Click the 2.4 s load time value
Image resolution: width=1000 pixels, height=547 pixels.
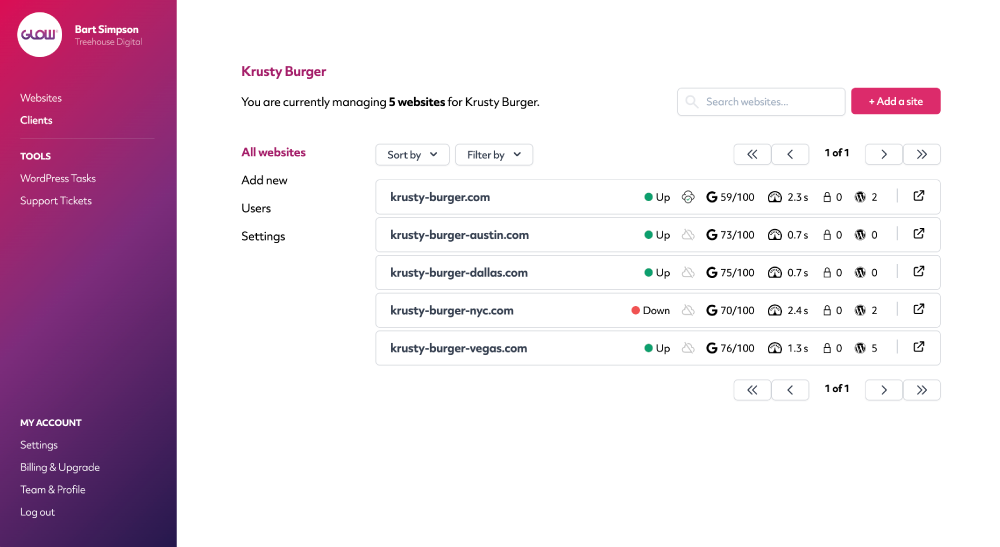point(798,310)
